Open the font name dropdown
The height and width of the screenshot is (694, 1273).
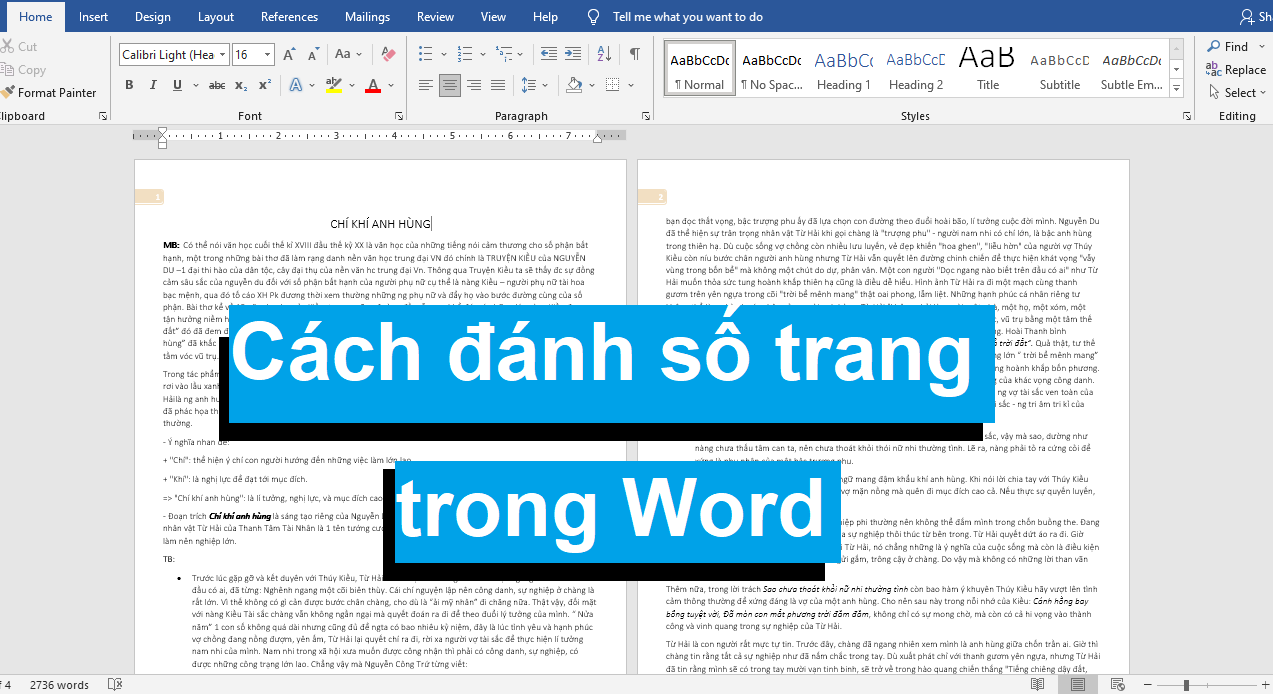(x=222, y=55)
